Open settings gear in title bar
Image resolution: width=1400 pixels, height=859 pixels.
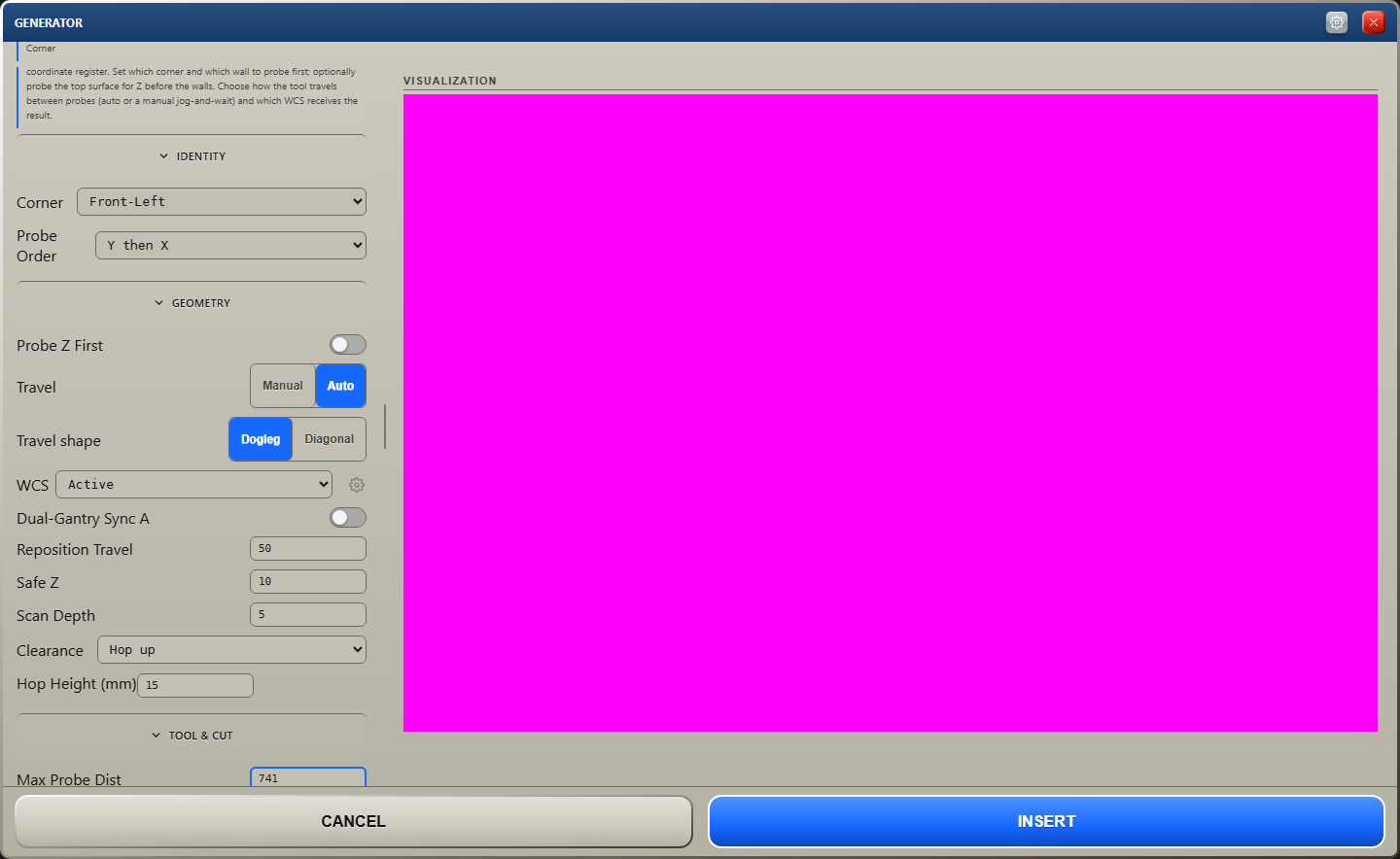point(1337,22)
